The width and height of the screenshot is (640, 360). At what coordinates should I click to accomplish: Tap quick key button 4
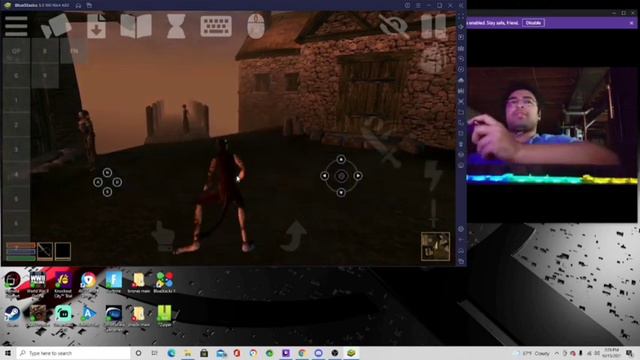(16, 174)
